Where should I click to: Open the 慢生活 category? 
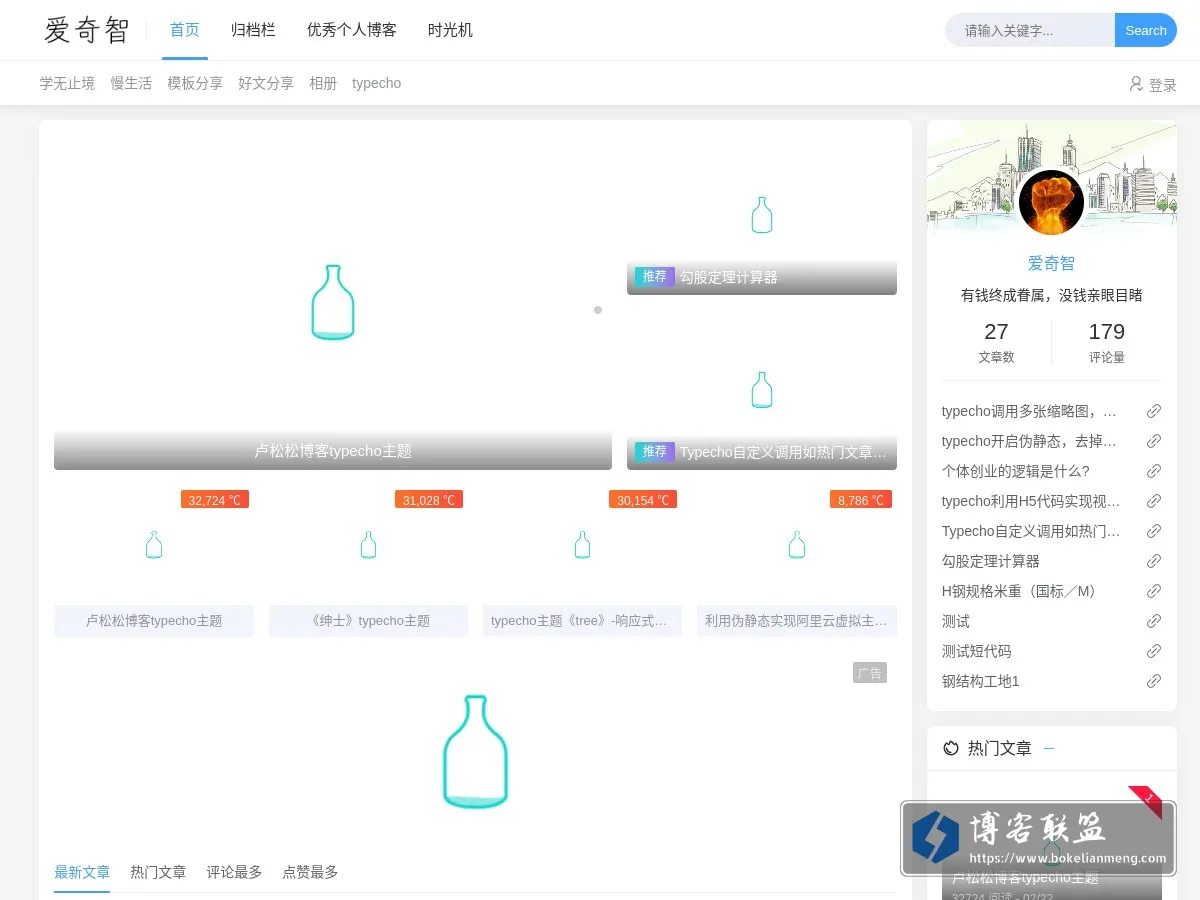pos(131,83)
